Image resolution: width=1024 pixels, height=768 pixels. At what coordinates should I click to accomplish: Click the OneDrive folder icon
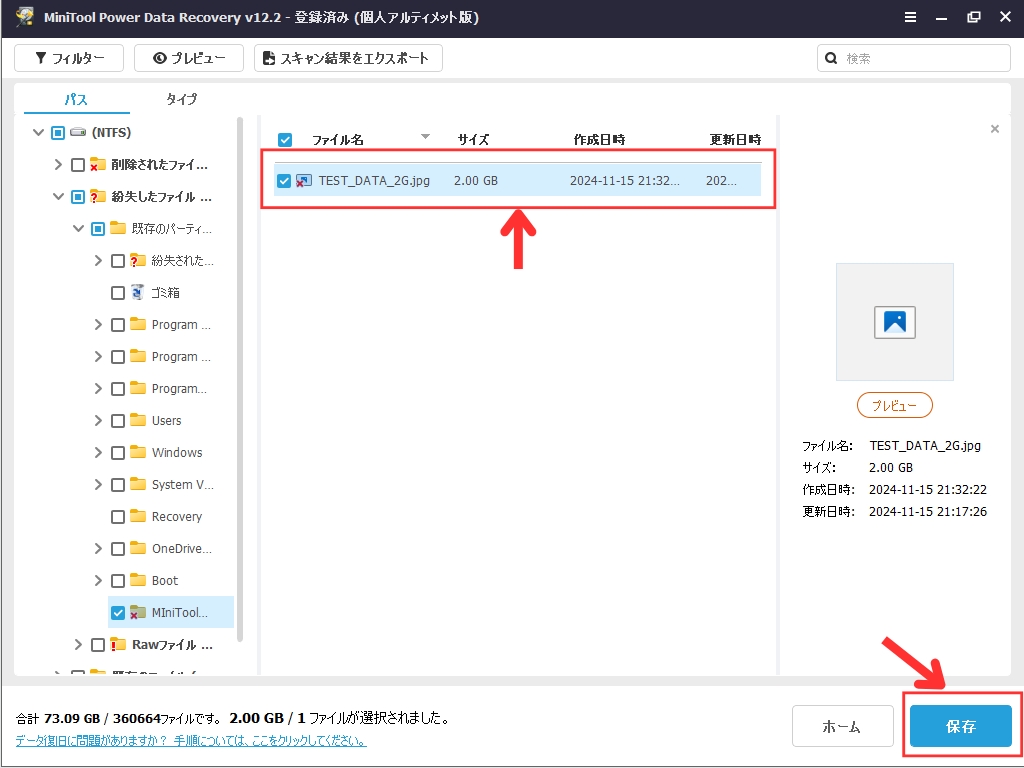138,548
